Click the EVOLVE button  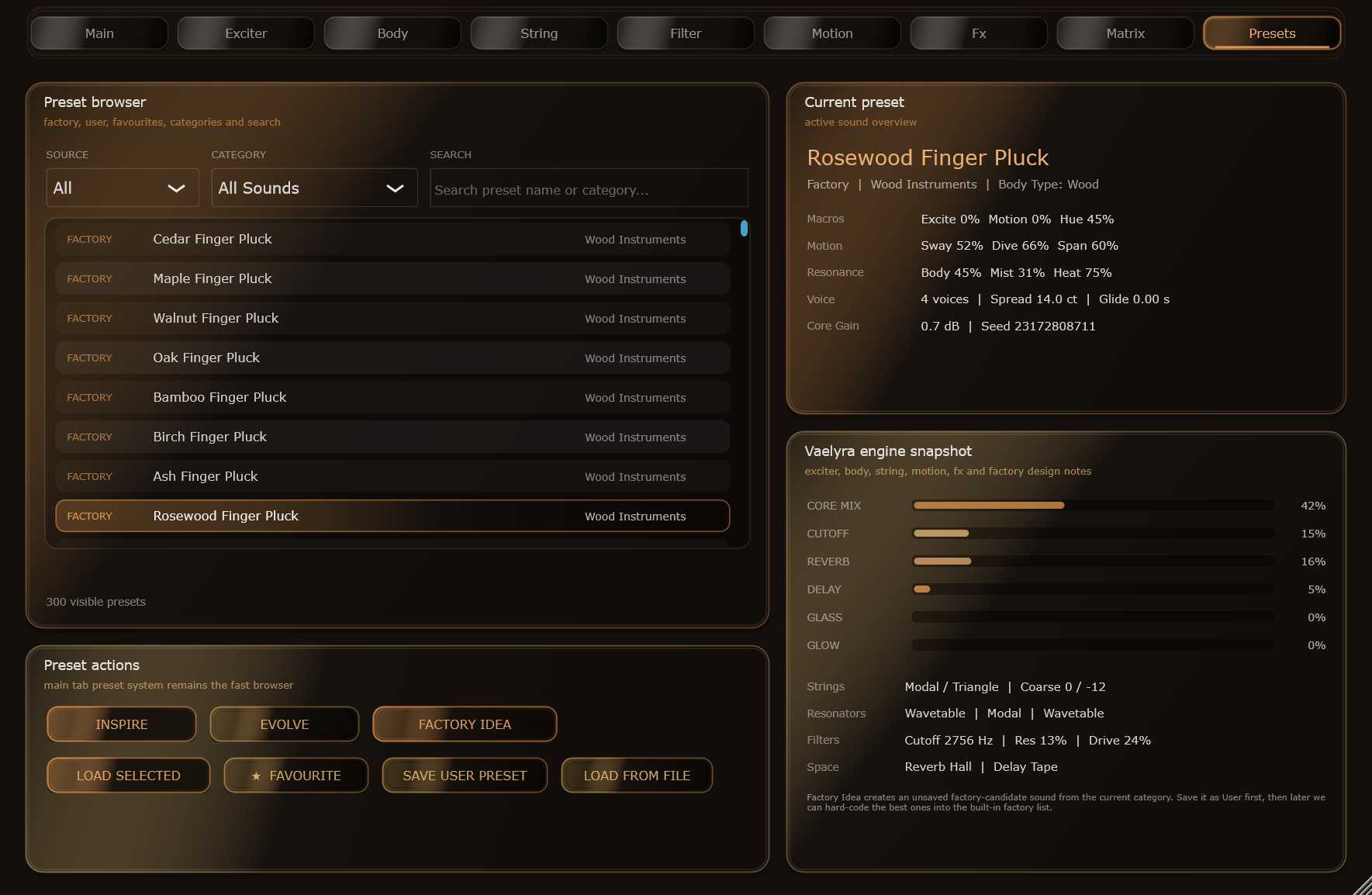click(285, 724)
